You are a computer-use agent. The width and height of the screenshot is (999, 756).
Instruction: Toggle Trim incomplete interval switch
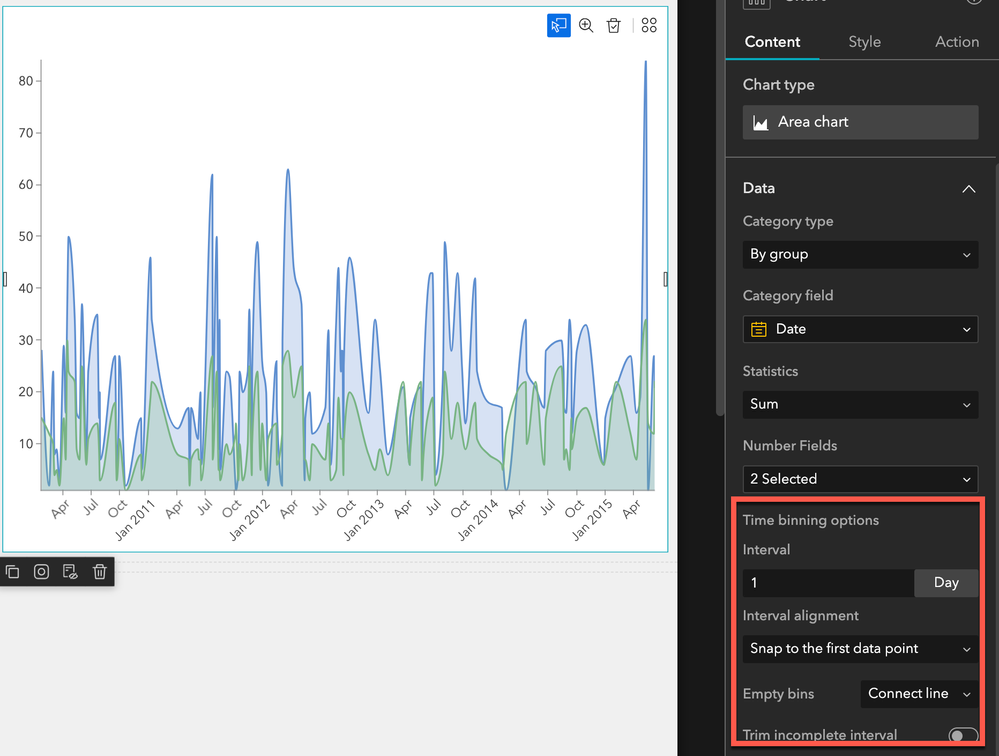tap(963, 736)
